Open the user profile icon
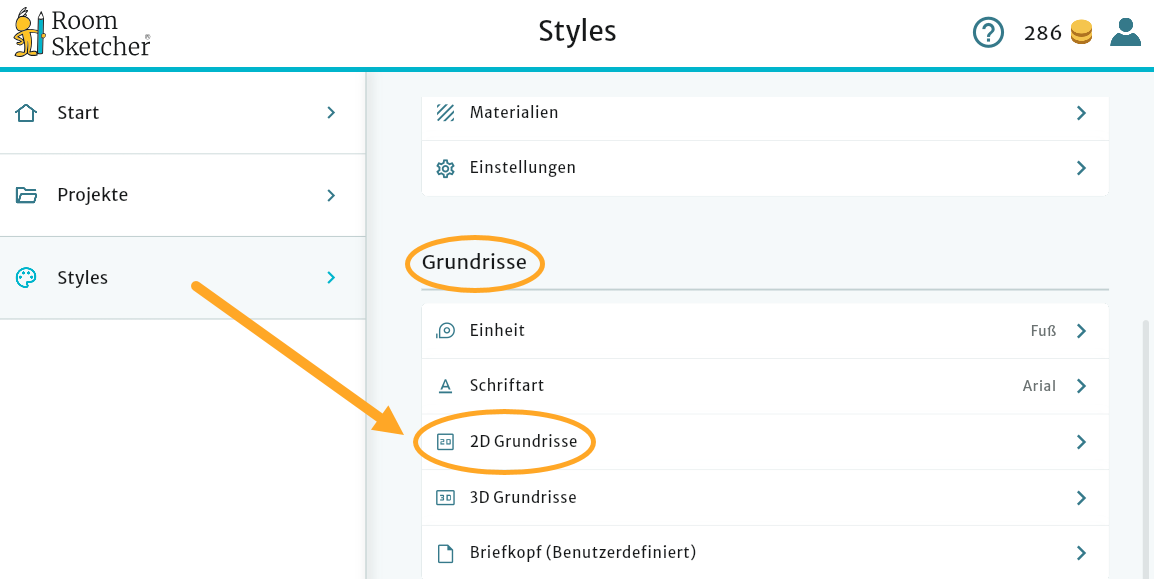This screenshot has height=579, width=1154. (x=1125, y=32)
